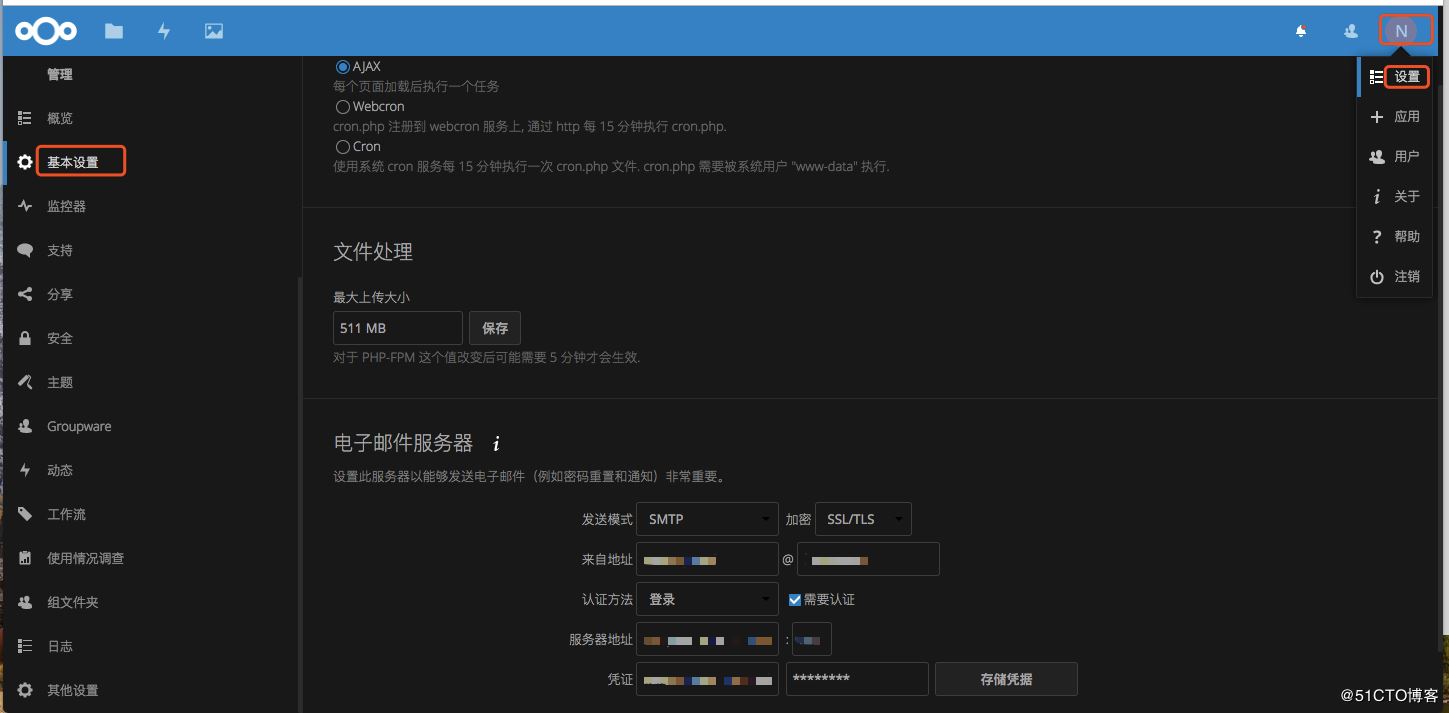Click the Nextcloud logo

[x=46, y=31]
